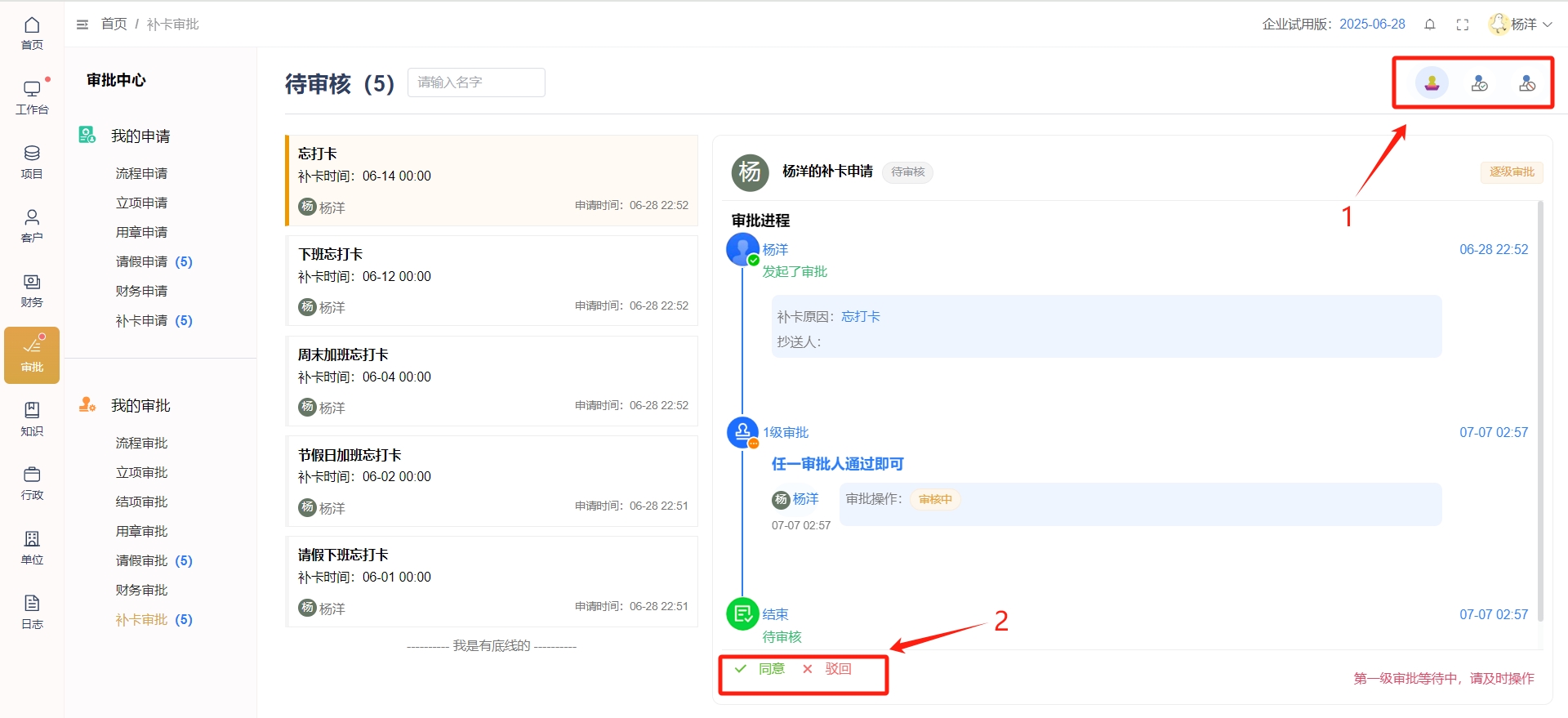Open the 客户 customers sidebar icon
1568x718 pixels.
[x=32, y=226]
